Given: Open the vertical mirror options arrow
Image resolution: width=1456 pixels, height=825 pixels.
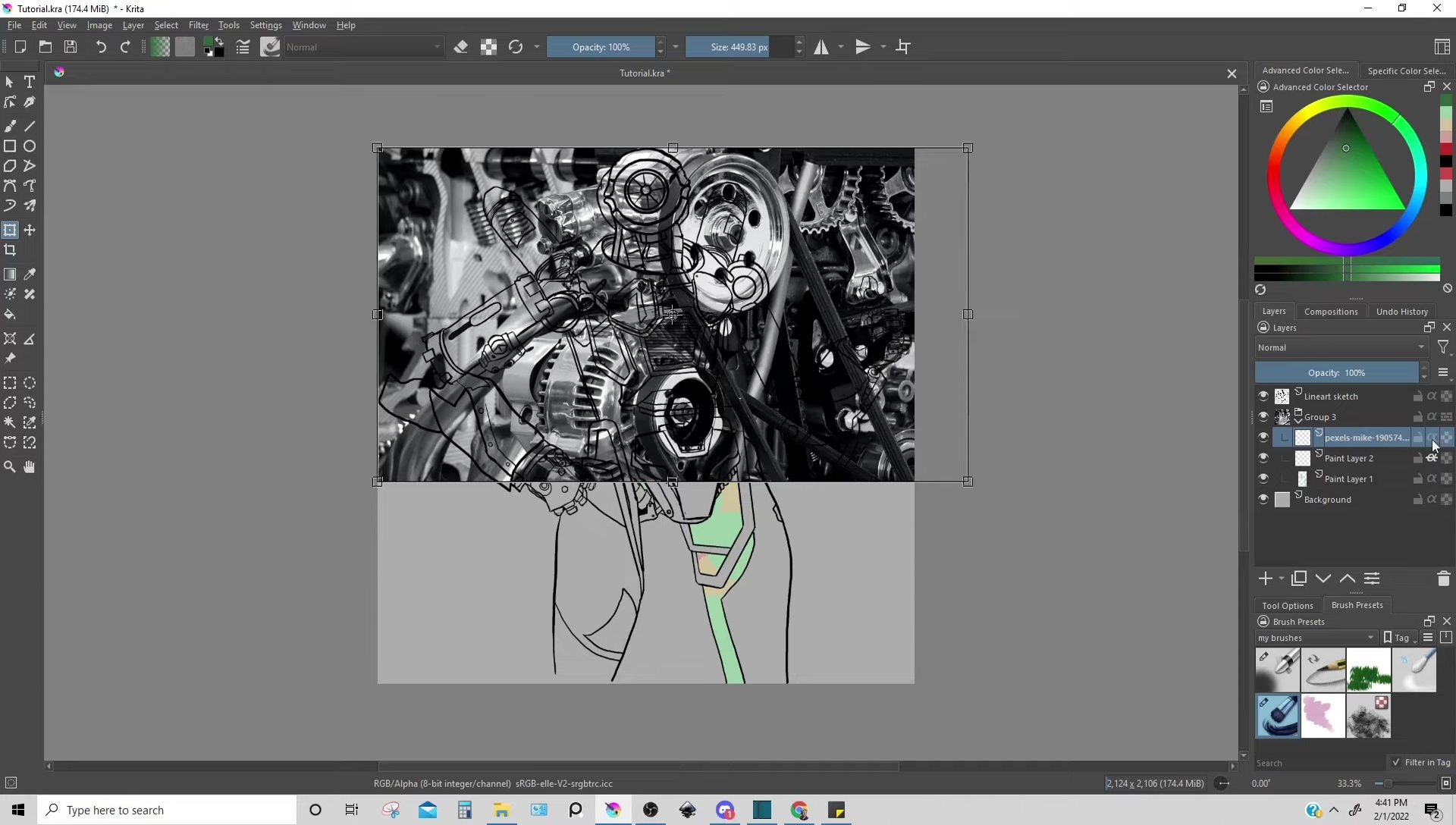Looking at the screenshot, I should (x=883, y=47).
